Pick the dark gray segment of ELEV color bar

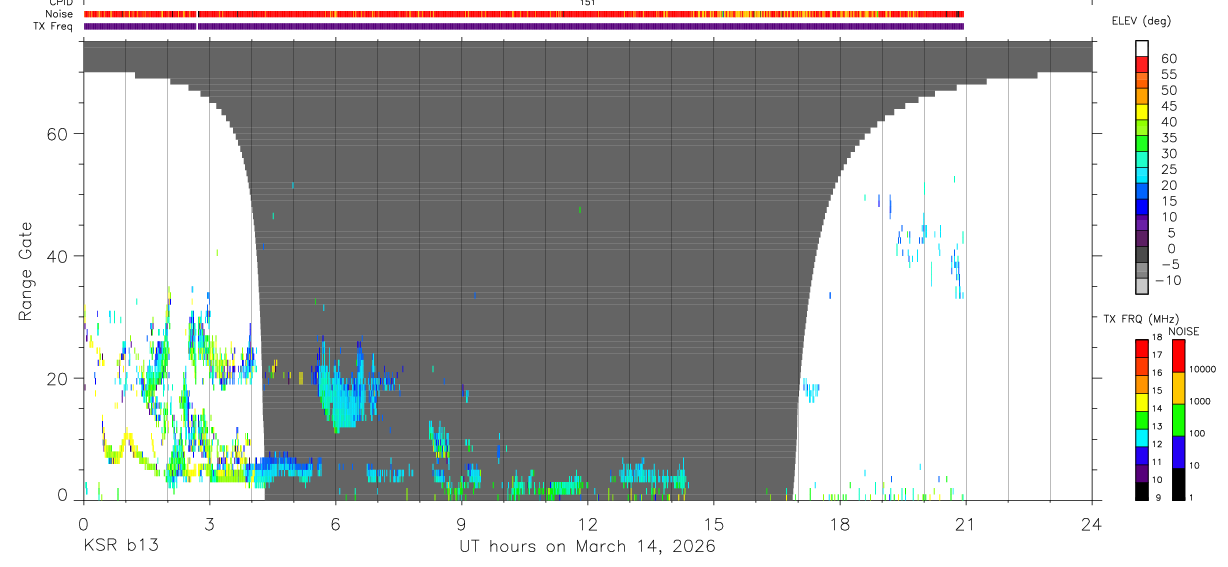point(1142,253)
